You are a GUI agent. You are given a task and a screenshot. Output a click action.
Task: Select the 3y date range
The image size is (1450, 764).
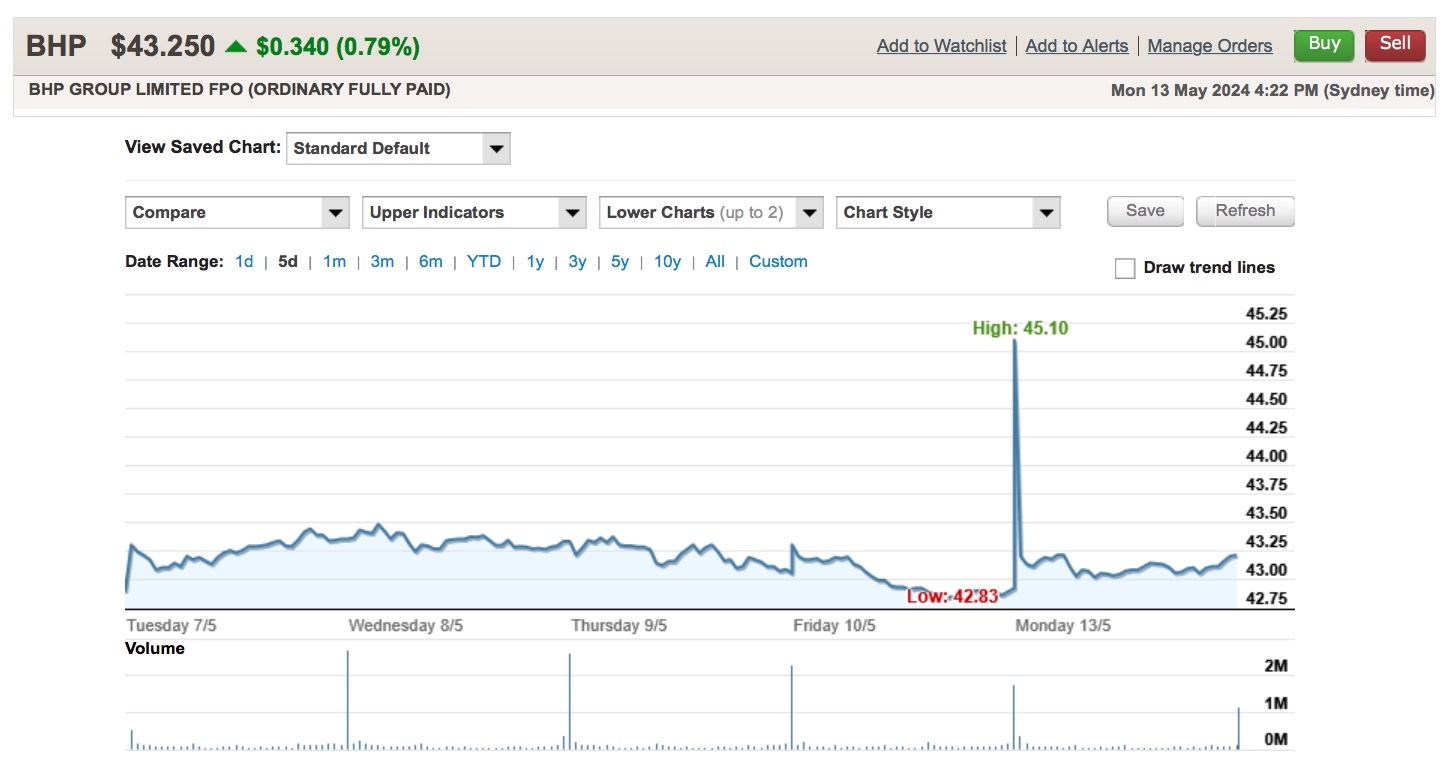577,262
